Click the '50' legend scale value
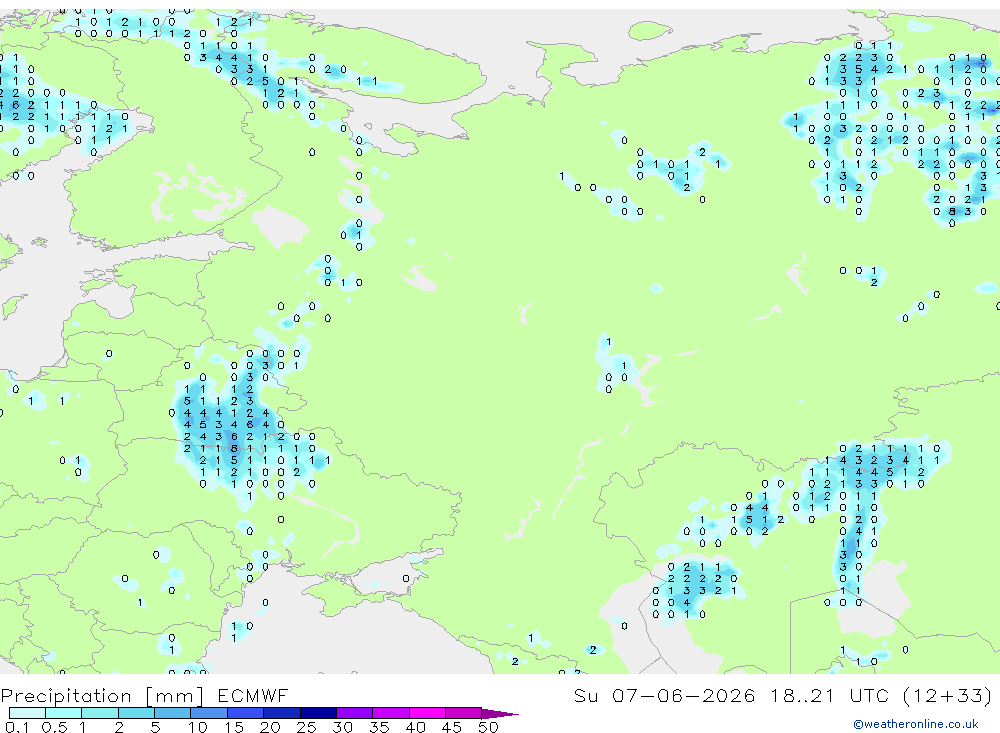 [488, 727]
